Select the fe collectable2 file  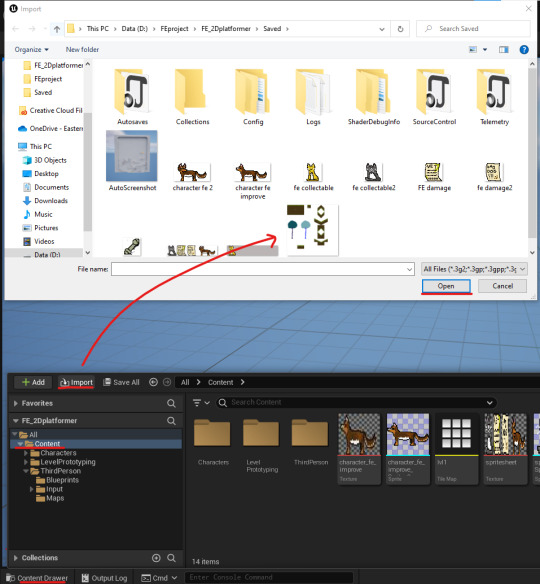374,177
